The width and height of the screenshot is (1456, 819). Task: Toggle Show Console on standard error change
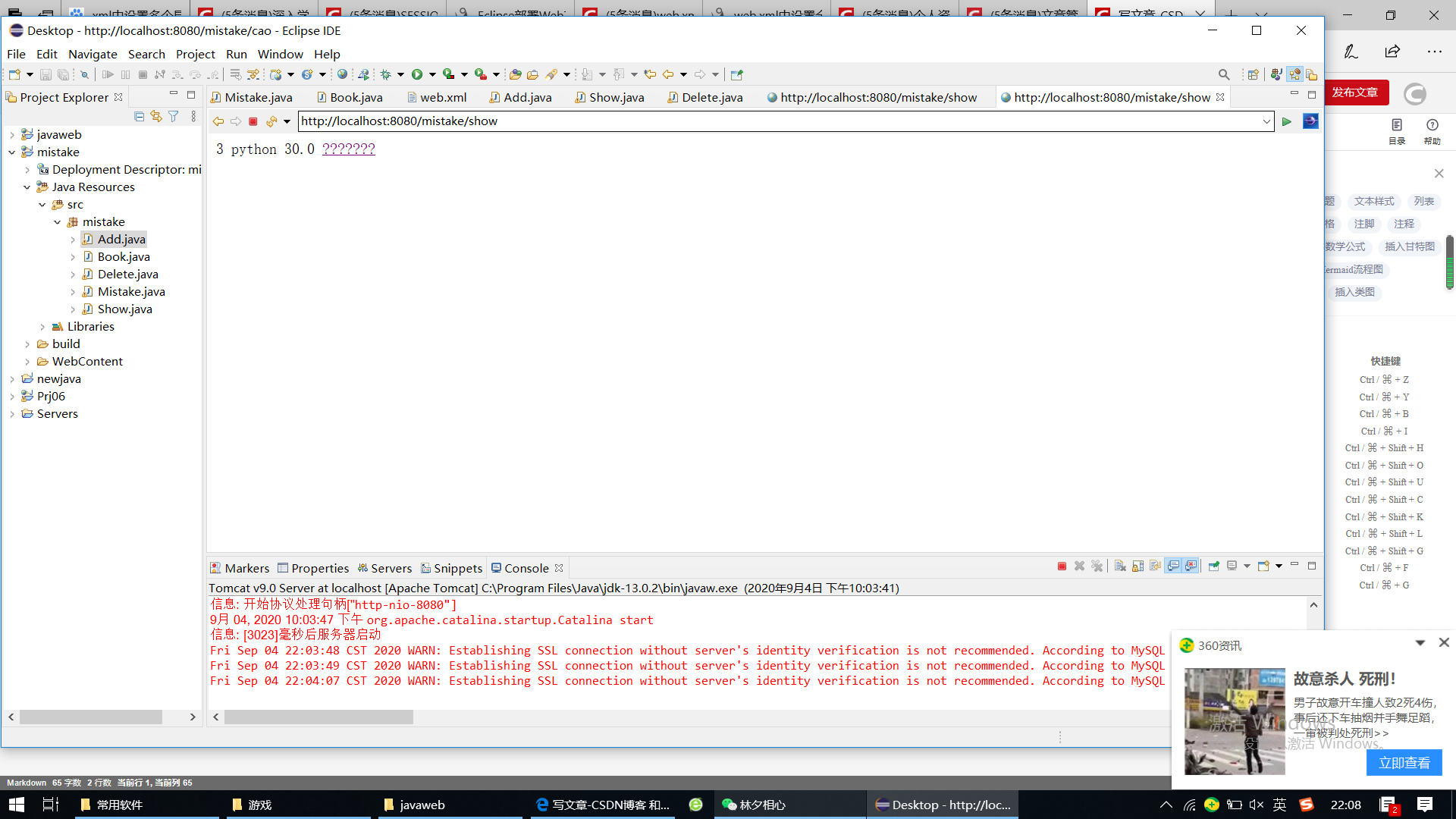pos(1191,566)
